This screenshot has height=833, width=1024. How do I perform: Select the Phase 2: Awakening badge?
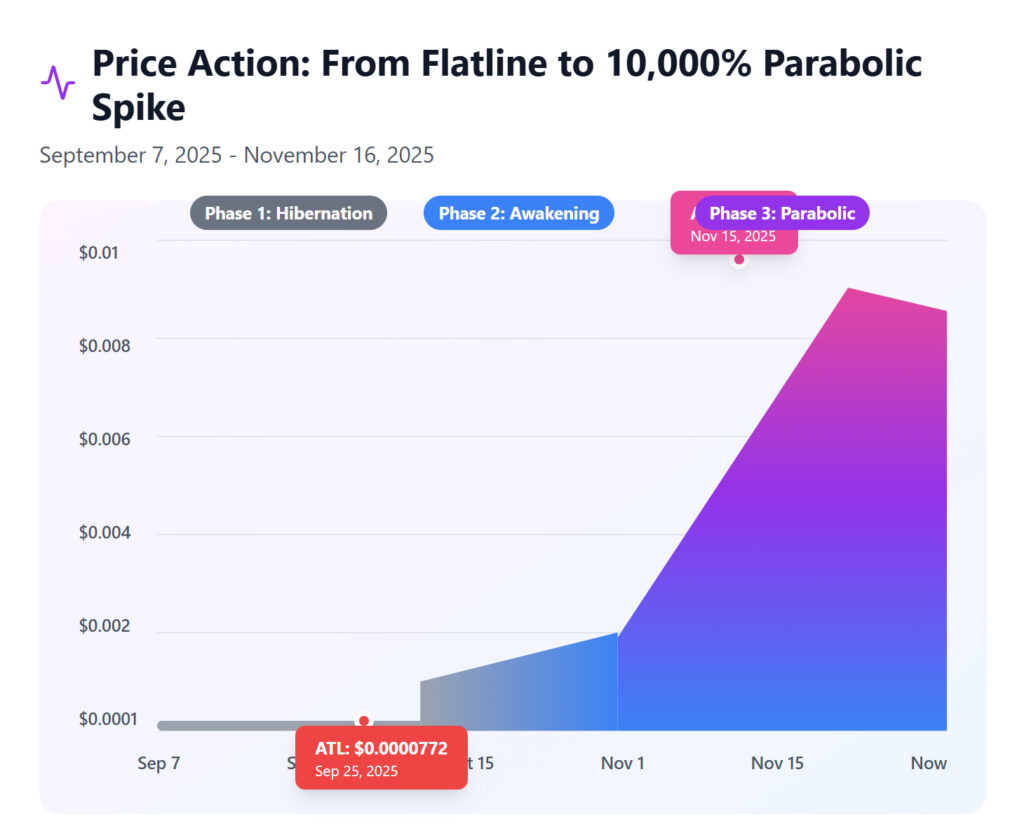tap(518, 213)
